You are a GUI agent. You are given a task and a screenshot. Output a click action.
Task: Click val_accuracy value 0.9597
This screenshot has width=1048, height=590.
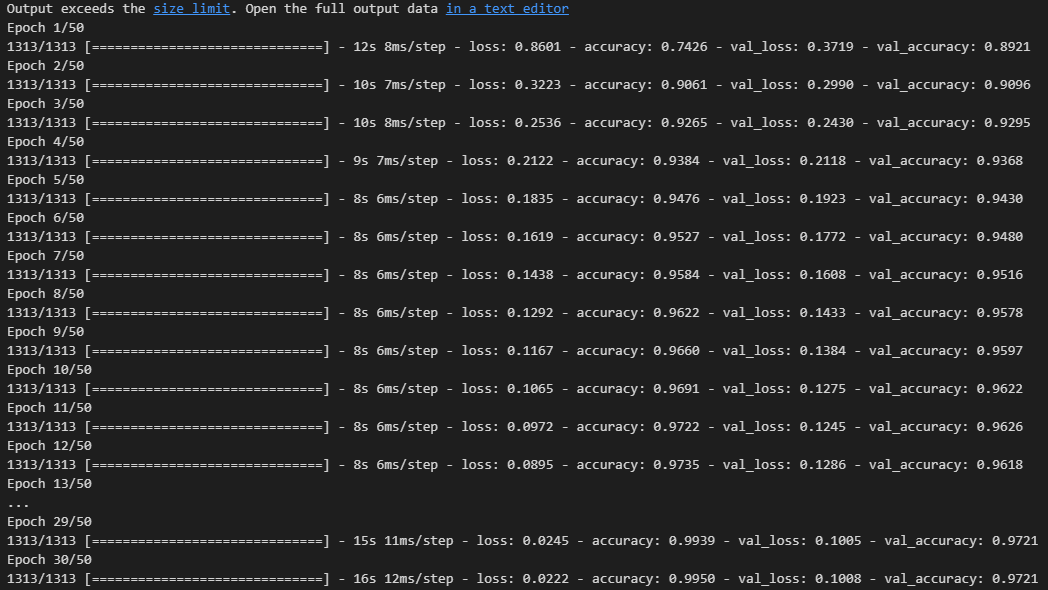[x=1000, y=351]
